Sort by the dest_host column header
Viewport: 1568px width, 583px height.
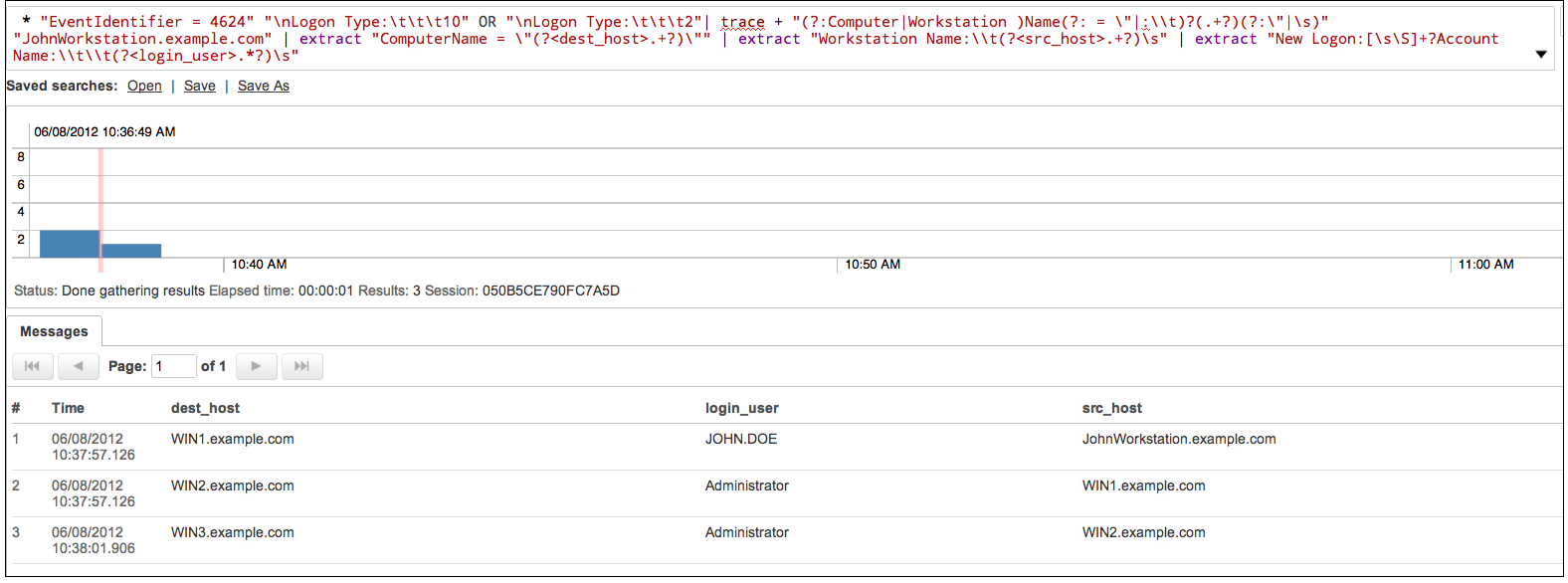(x=205, y=408)
